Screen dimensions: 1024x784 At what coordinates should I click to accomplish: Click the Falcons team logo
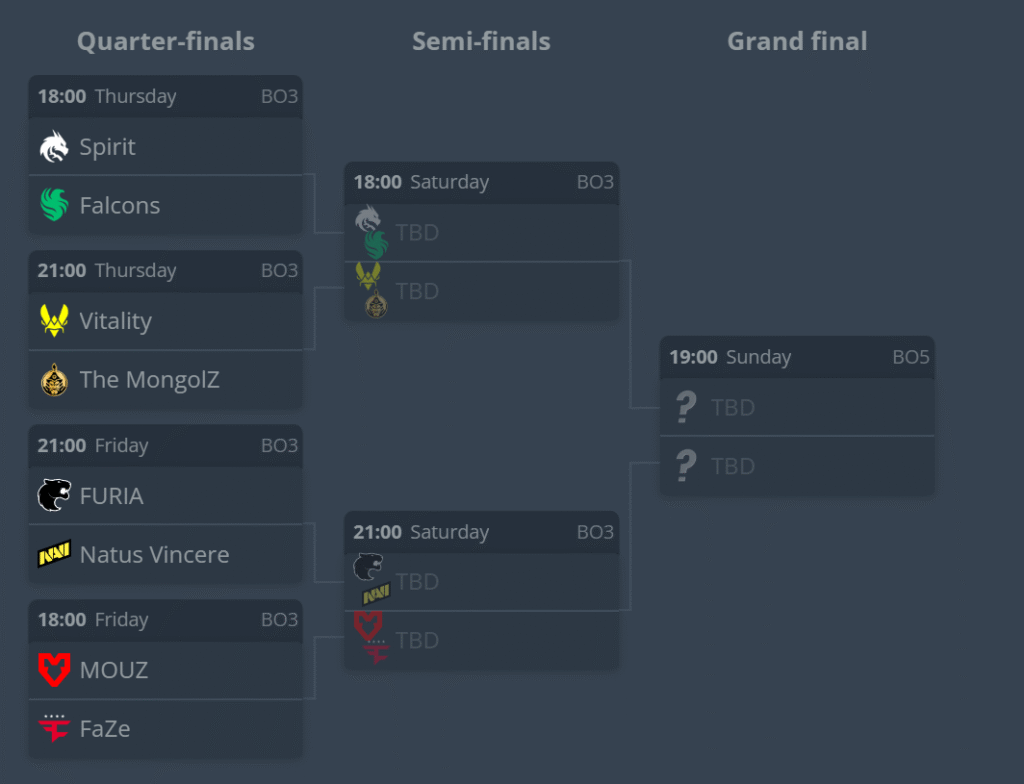tap(53, 205)
